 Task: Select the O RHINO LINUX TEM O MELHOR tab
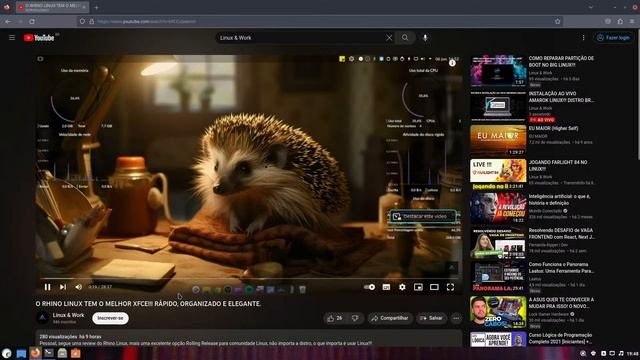pos(52,7)
